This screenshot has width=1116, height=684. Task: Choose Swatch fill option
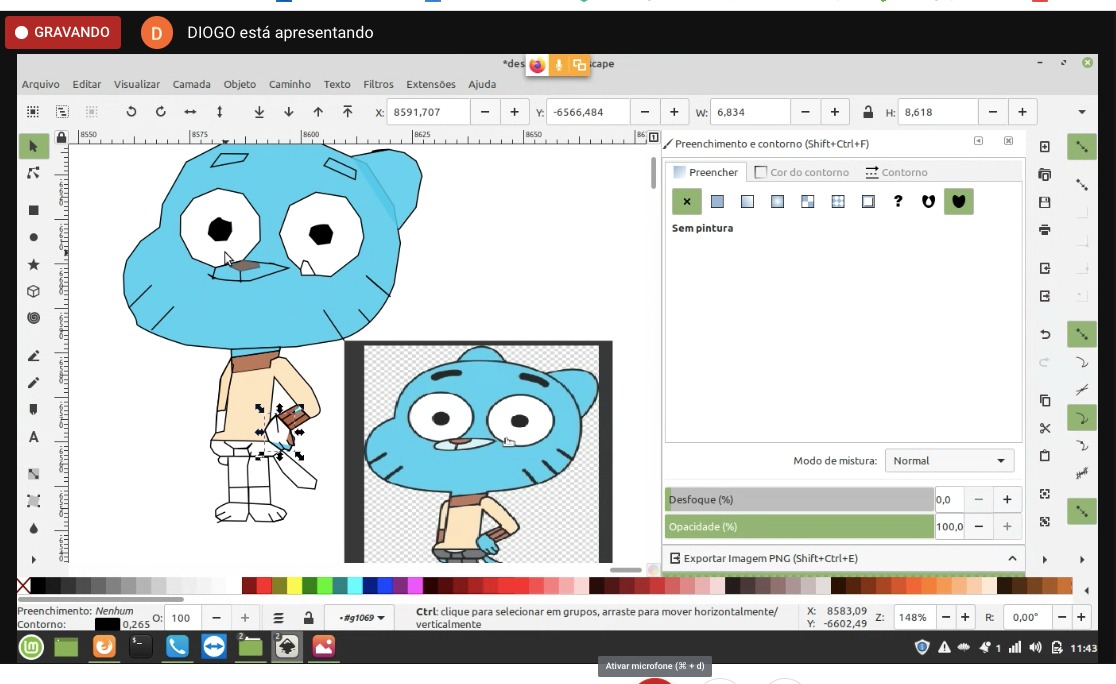pos(868,201)
